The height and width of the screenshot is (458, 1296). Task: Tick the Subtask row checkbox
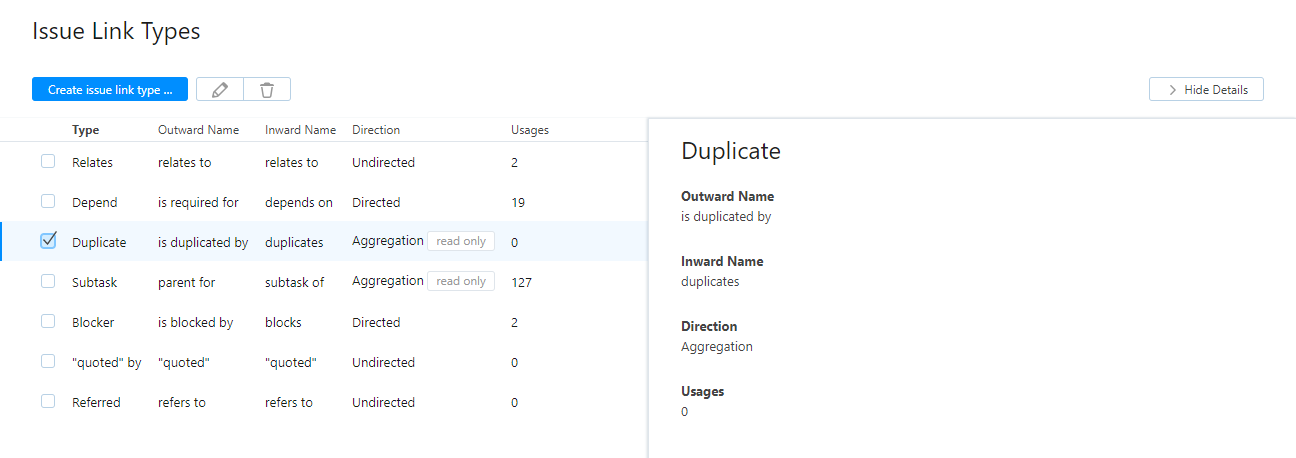click(48, 282)
